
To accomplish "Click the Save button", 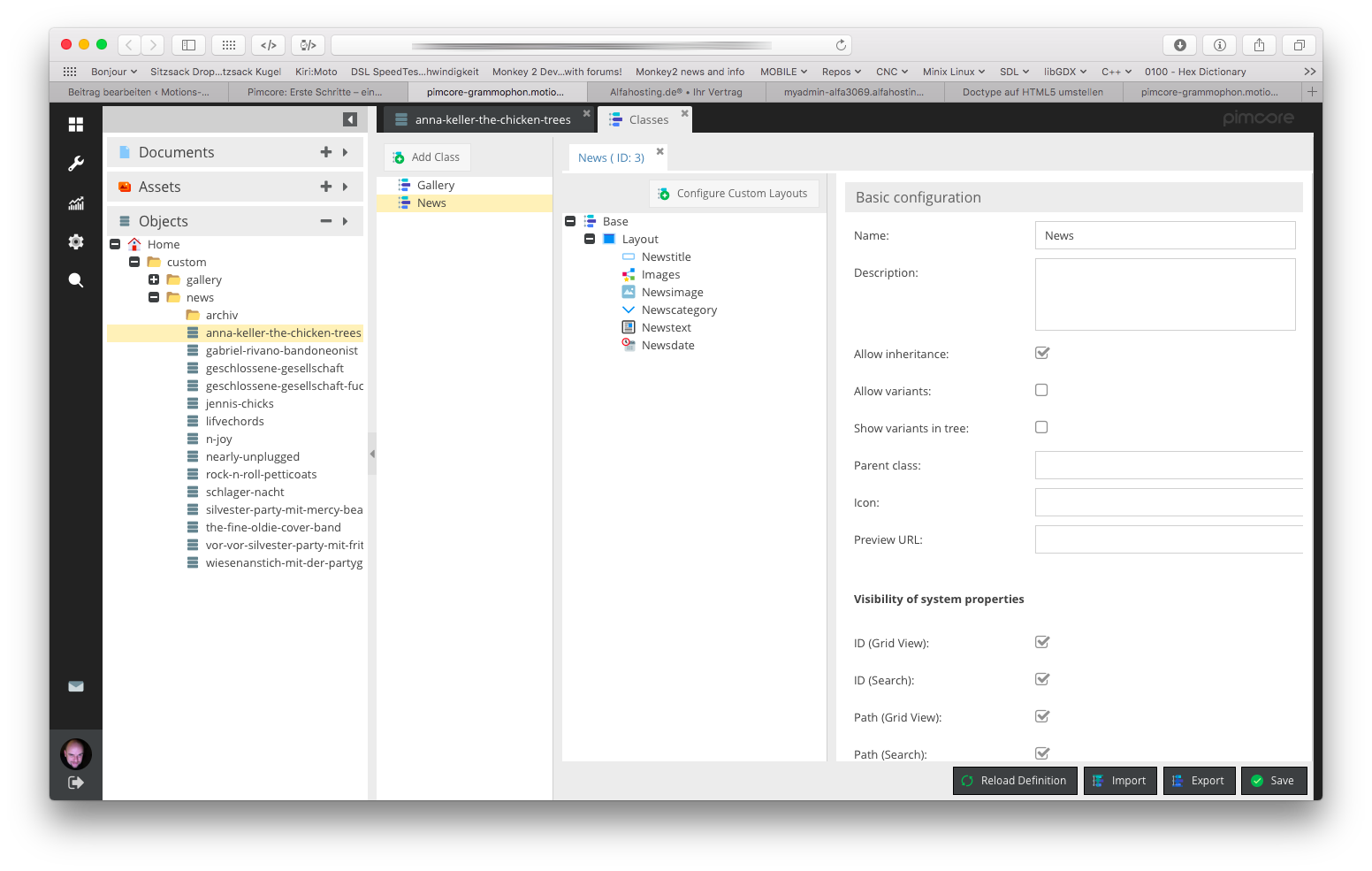I will pos(1273,781).
